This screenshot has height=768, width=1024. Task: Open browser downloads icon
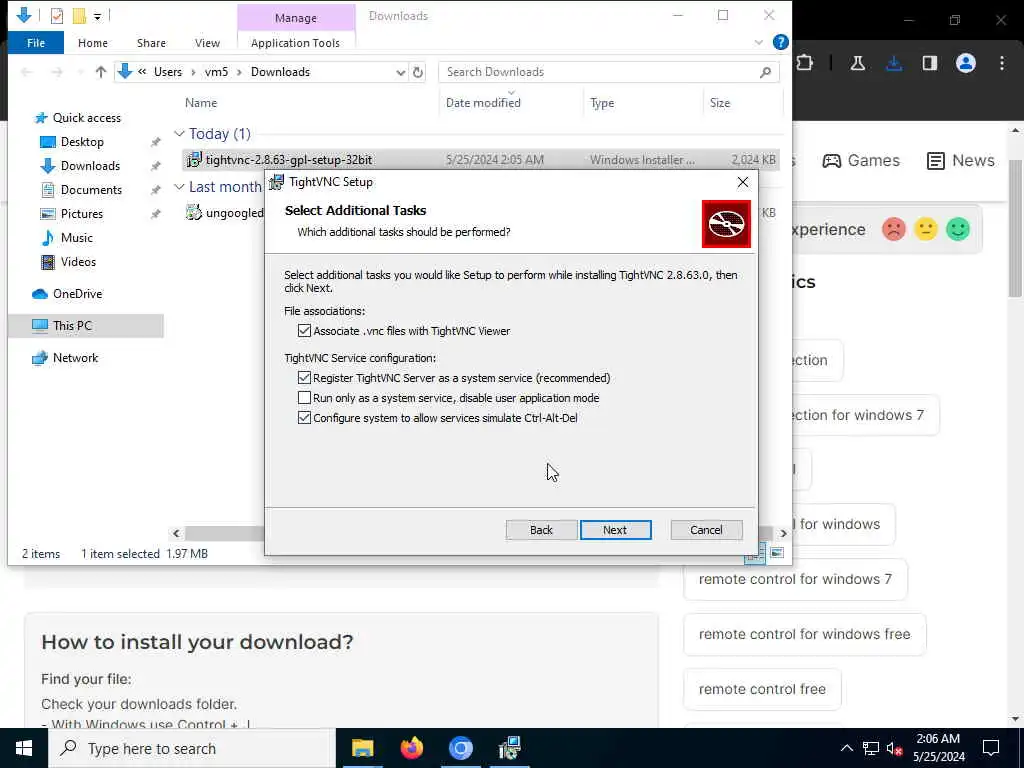[x=894, y=63]
